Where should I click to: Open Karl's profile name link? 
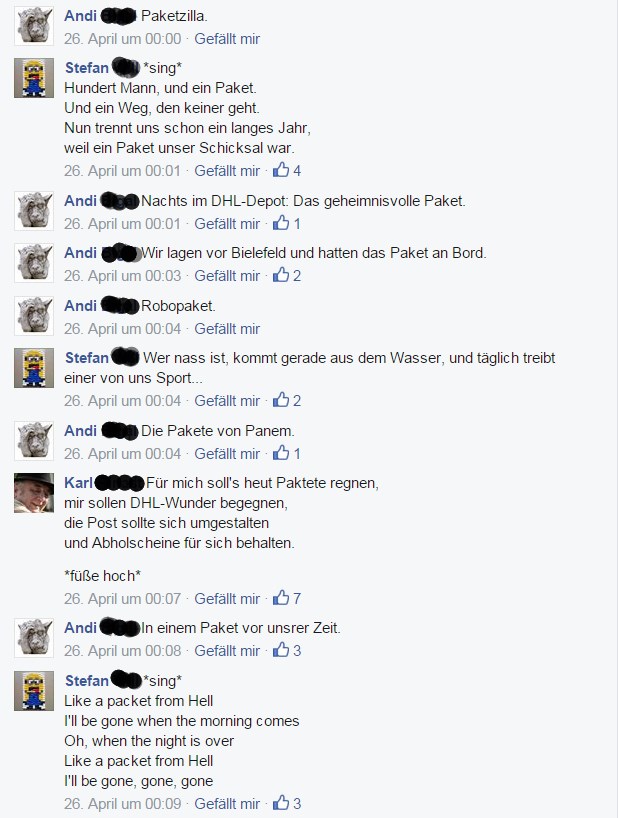[78, 483]
